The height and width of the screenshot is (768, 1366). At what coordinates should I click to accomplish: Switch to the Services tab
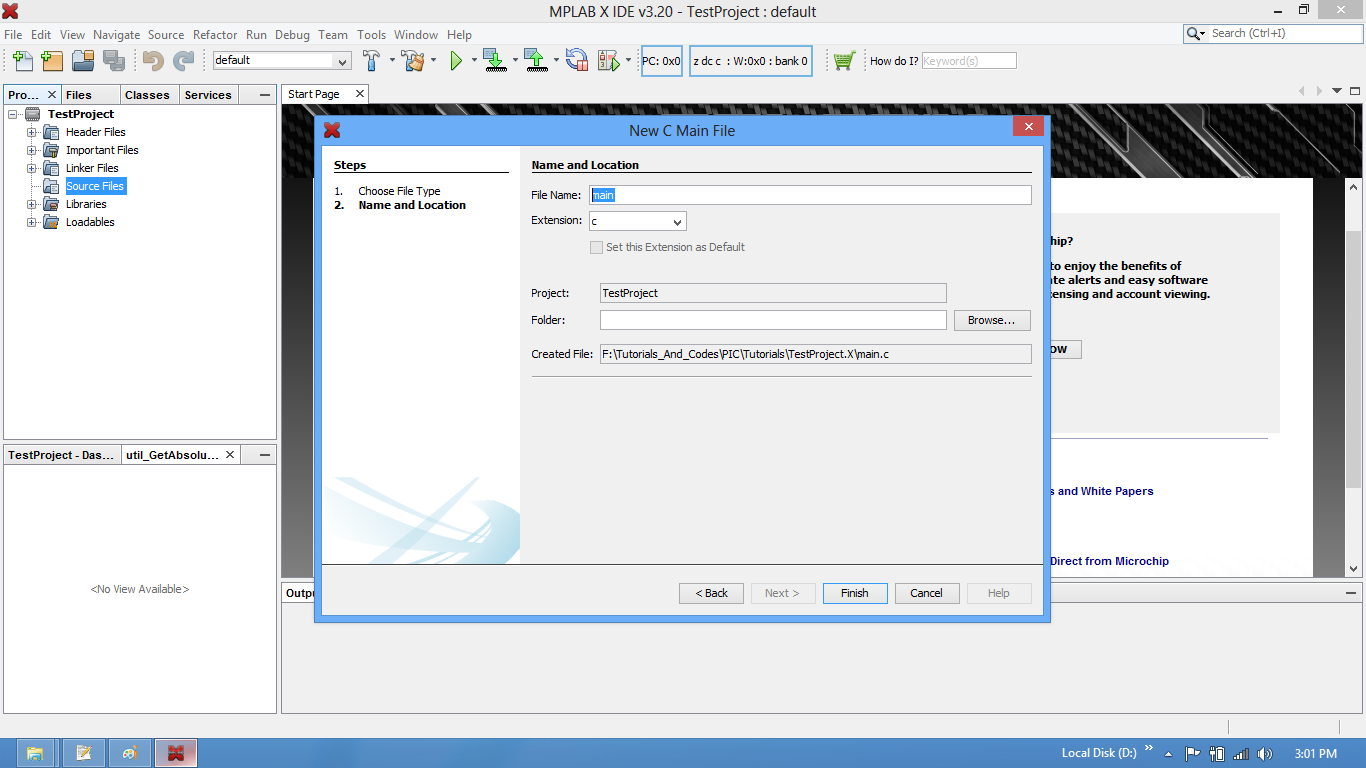coord(208,95)
